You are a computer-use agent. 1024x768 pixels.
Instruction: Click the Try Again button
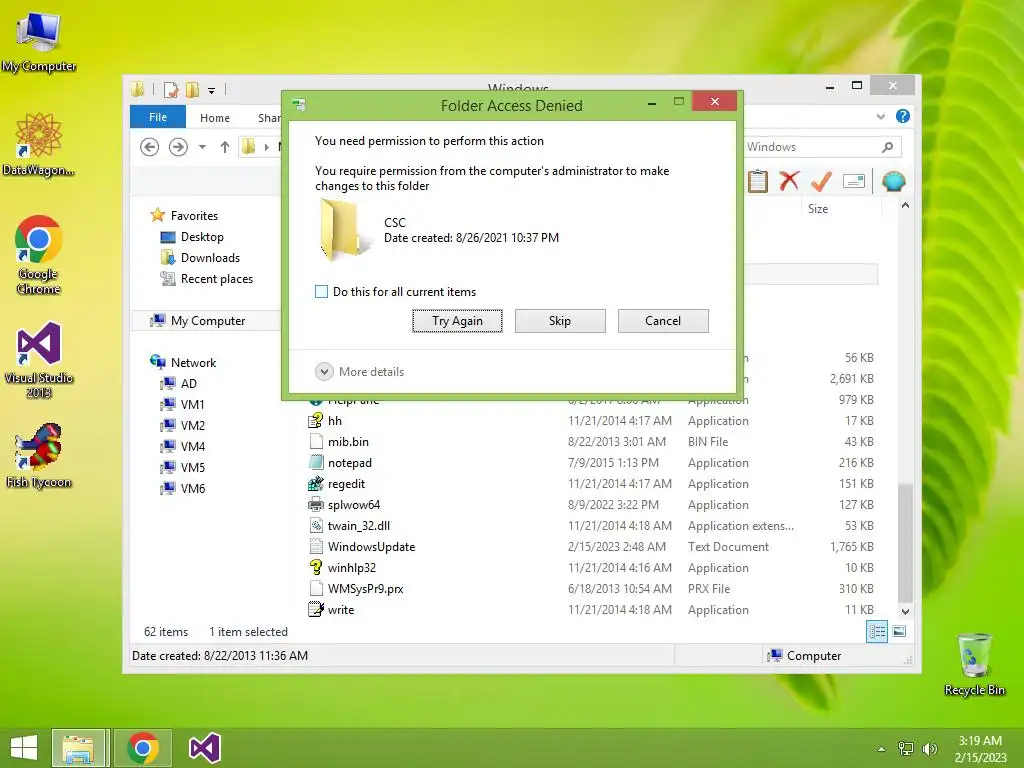[x=457, y=321]
